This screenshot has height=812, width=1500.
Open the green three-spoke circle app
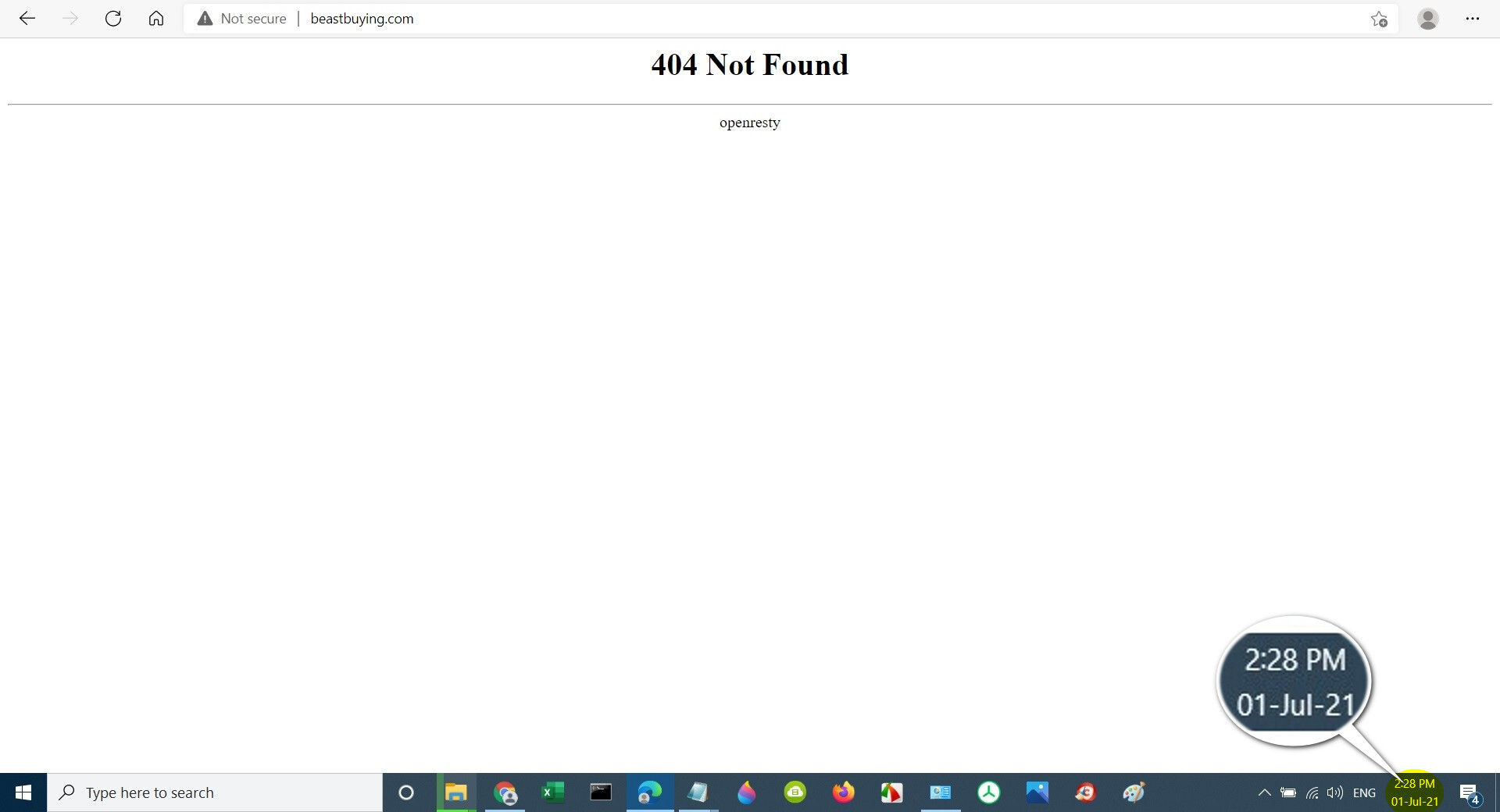tap(988, 792)
